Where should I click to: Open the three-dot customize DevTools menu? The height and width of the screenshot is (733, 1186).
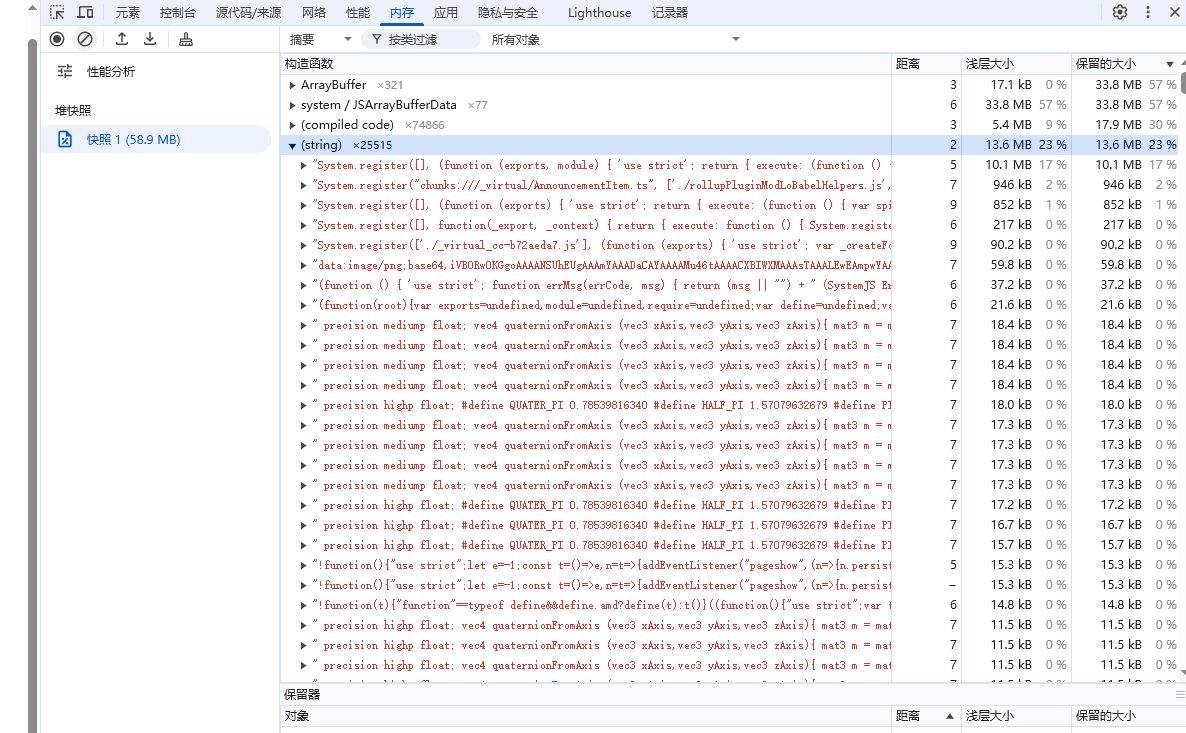point(1147,12)
